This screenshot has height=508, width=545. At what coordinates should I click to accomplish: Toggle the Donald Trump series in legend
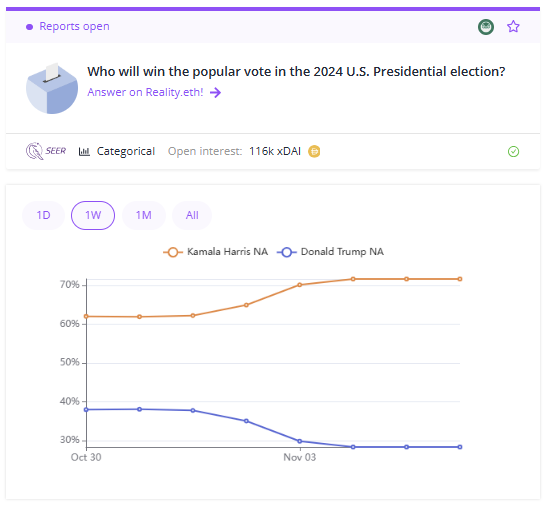click(x=330, y=252)
